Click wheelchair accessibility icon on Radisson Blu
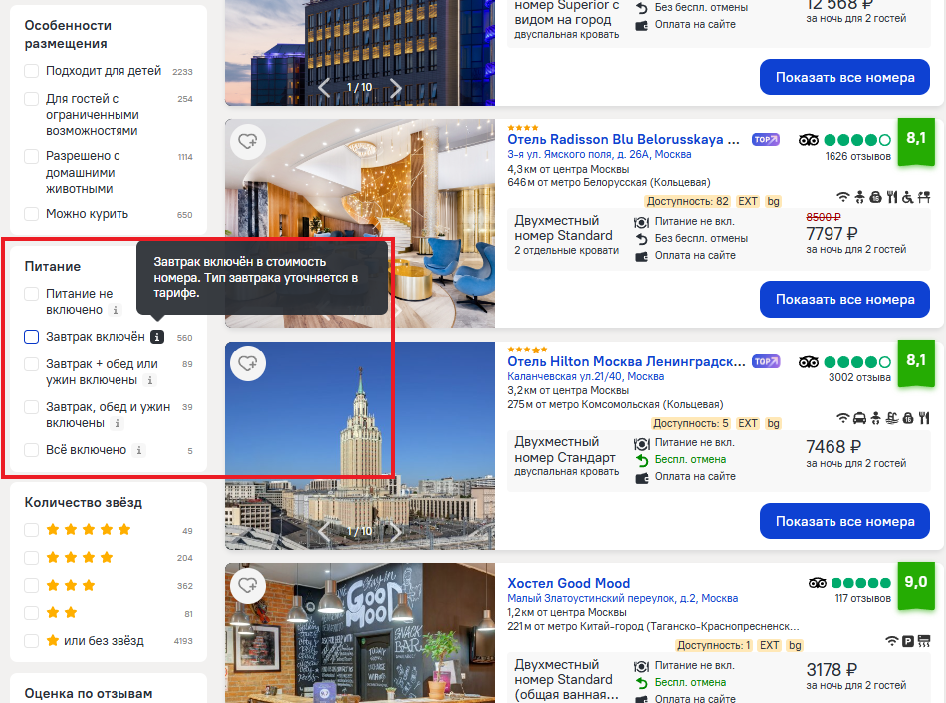Screen dimensions: 946x703 907,197
